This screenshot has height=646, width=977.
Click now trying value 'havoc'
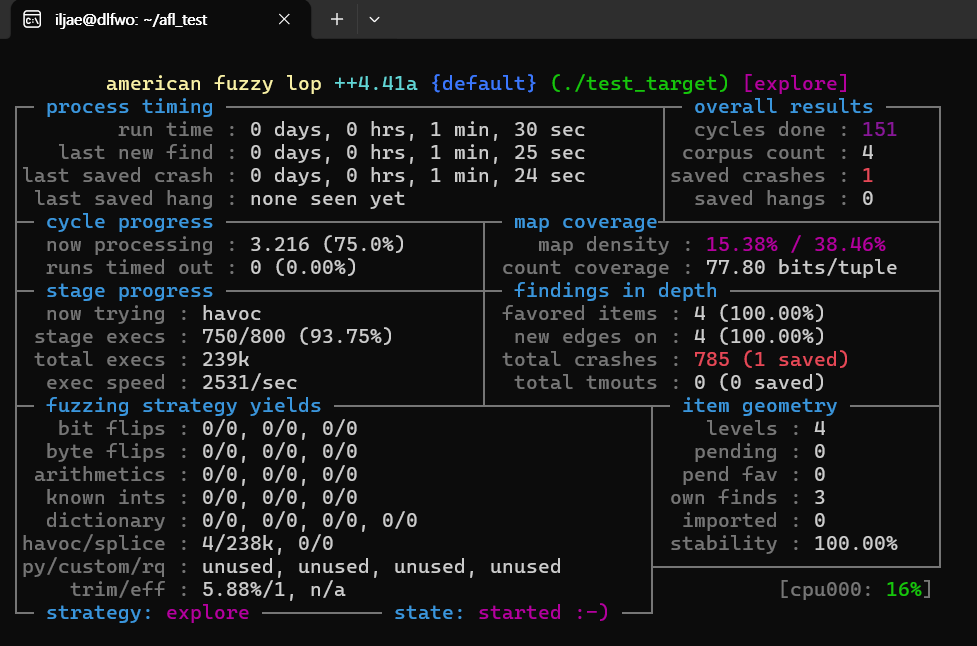point(232,313)
